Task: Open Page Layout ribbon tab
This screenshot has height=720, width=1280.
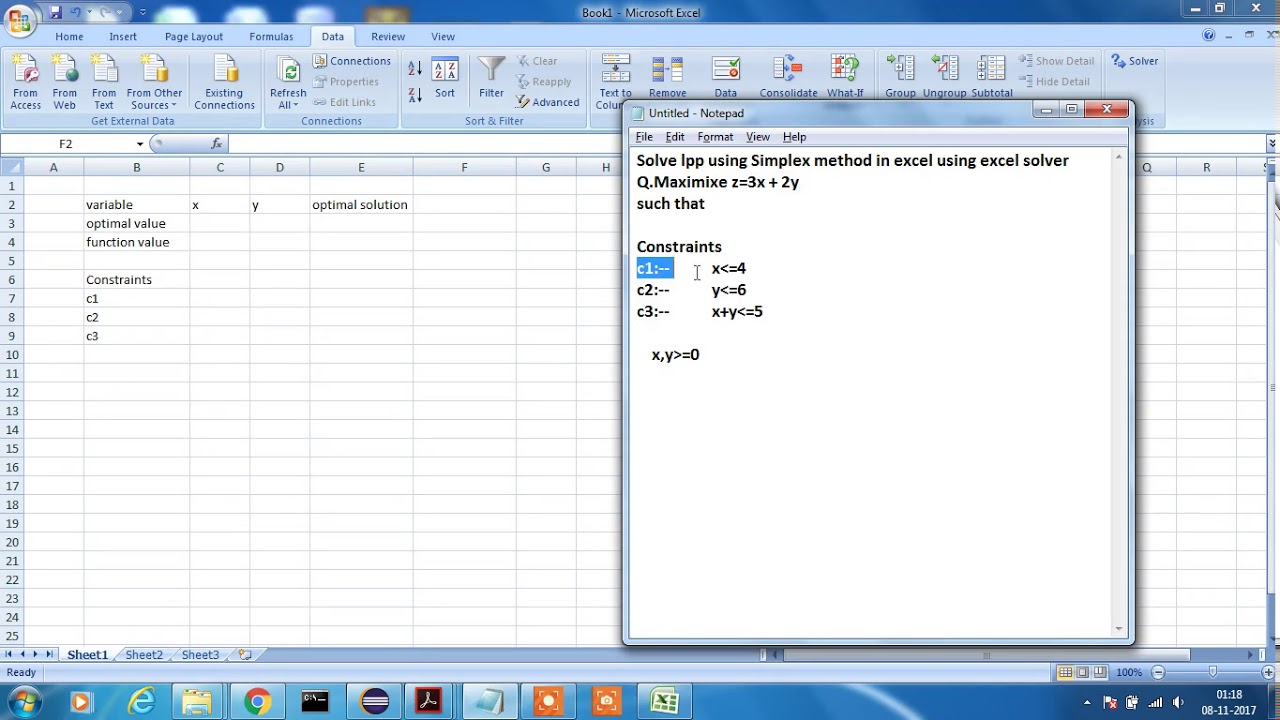Action: point(194,37)
